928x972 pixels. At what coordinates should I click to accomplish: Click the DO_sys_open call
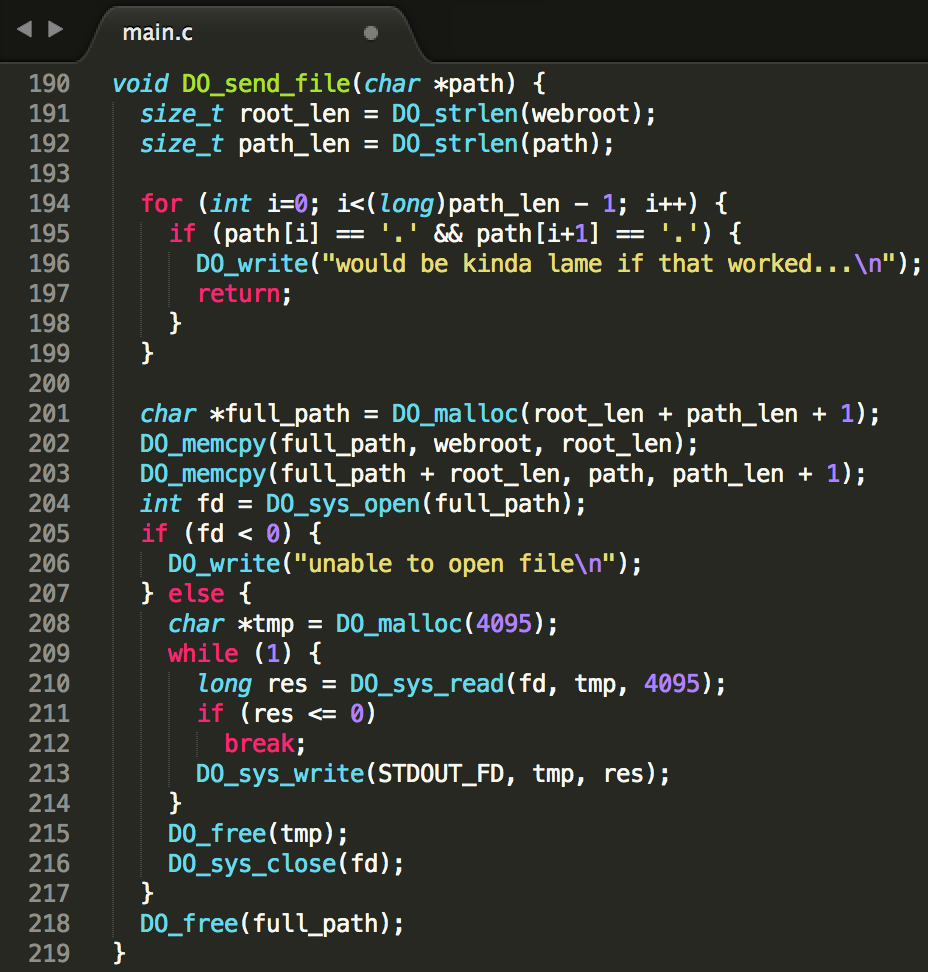(343, 503)
